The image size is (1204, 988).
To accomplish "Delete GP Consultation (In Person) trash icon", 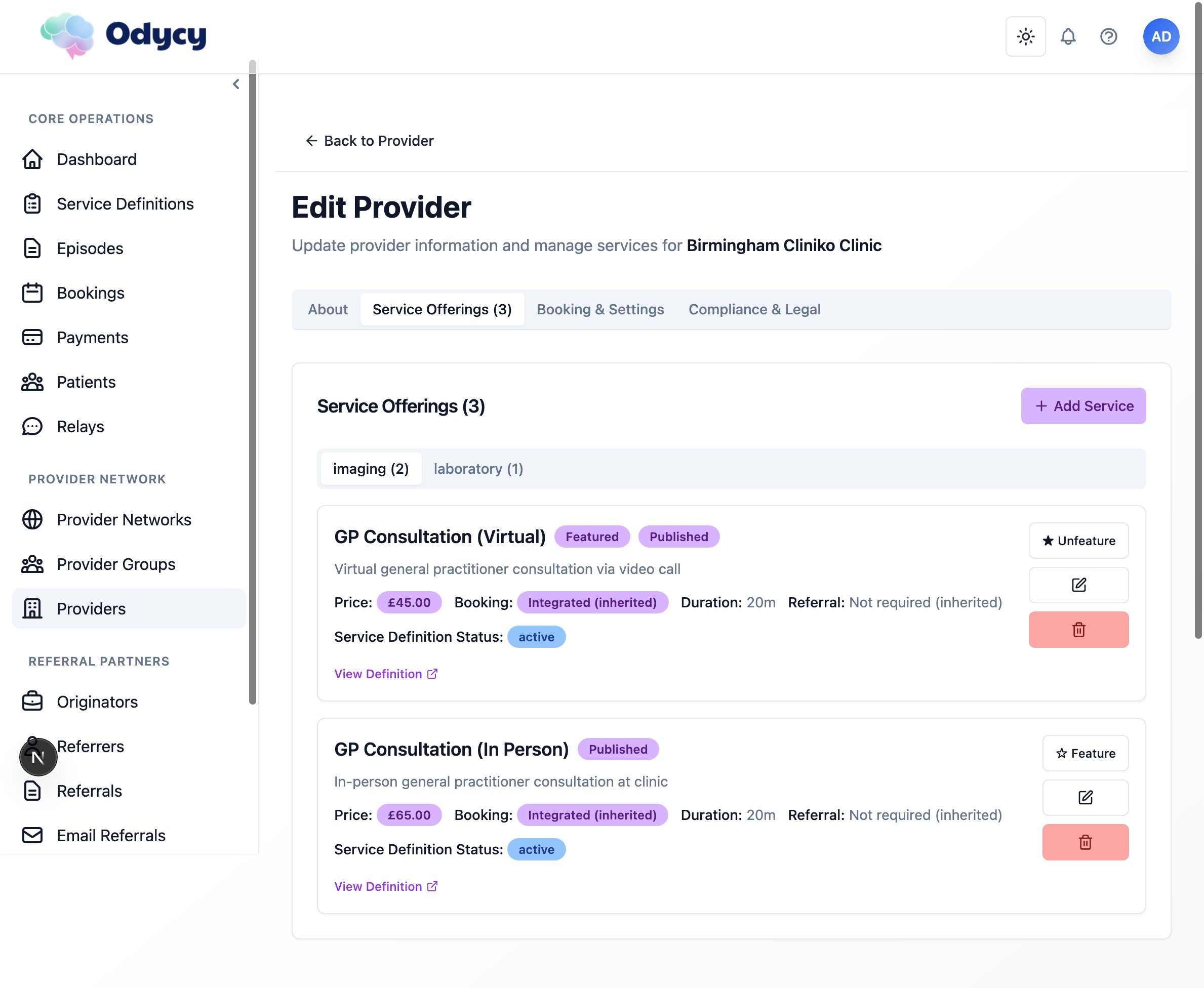I will click(1085, 842).
